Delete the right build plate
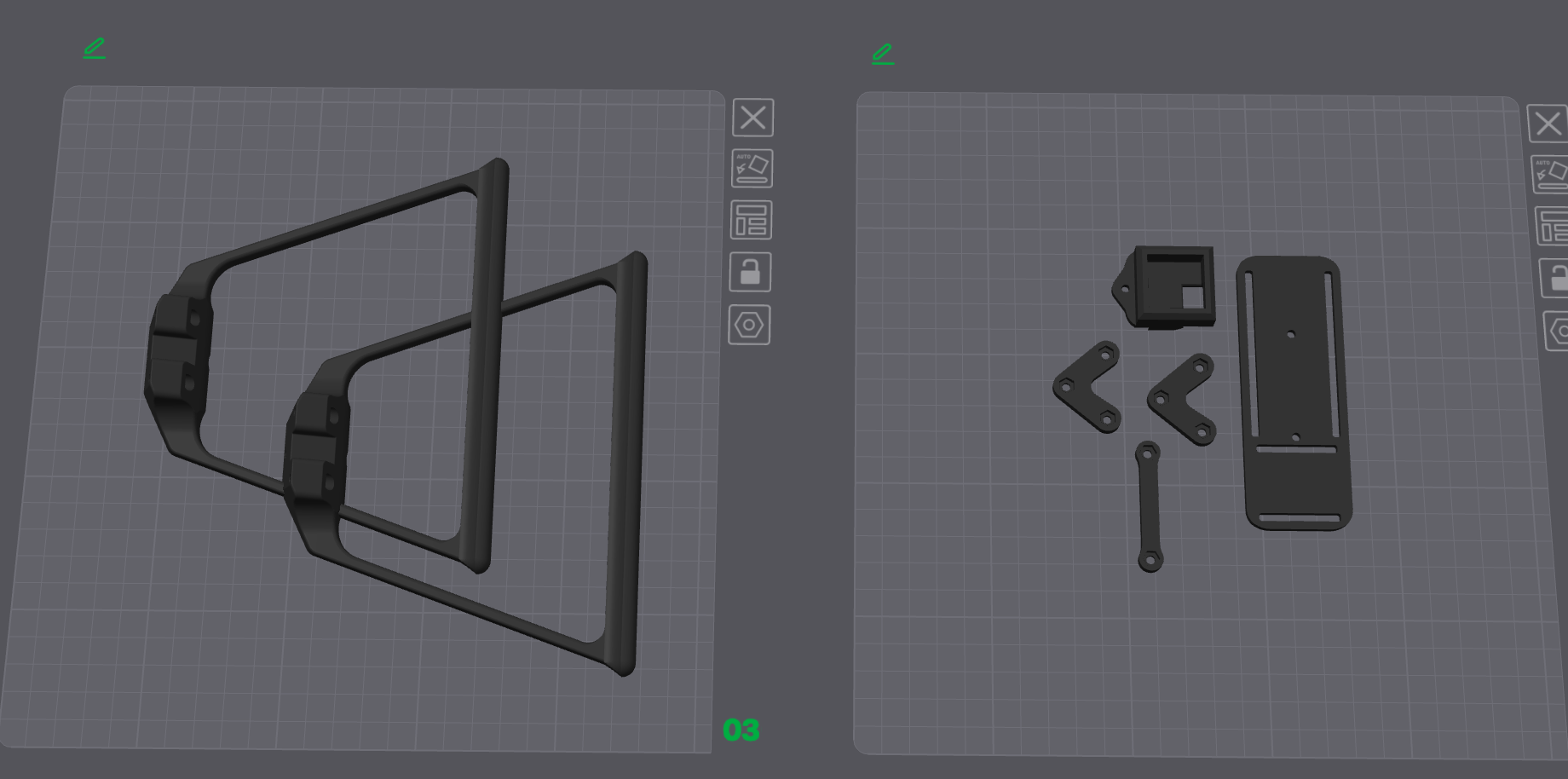Image resolution: width=1568 pixels, height=779 pixels. (x=1548, y=124)
